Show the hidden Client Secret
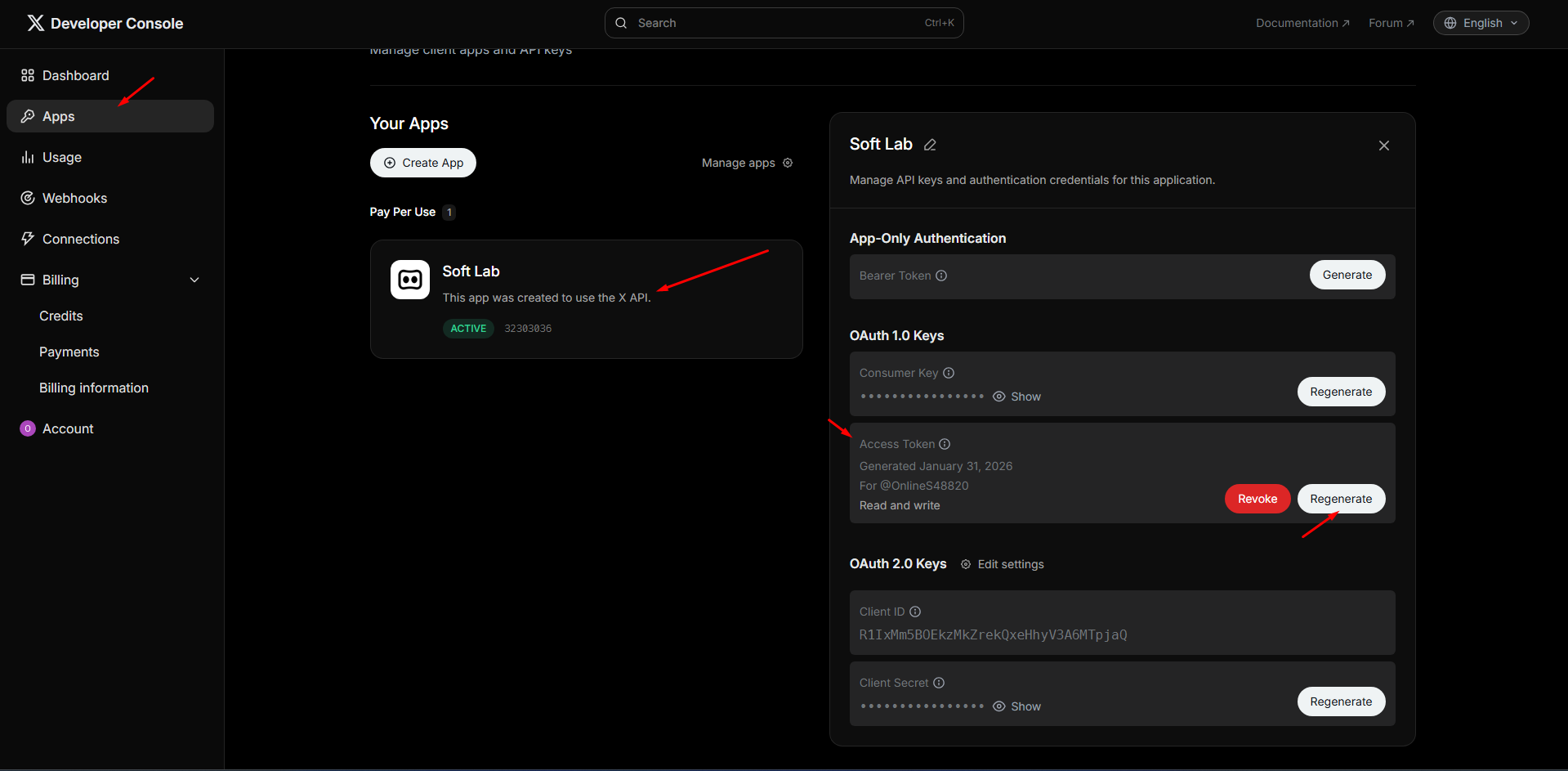The image size is (1568, 771). click(1016, 706)
